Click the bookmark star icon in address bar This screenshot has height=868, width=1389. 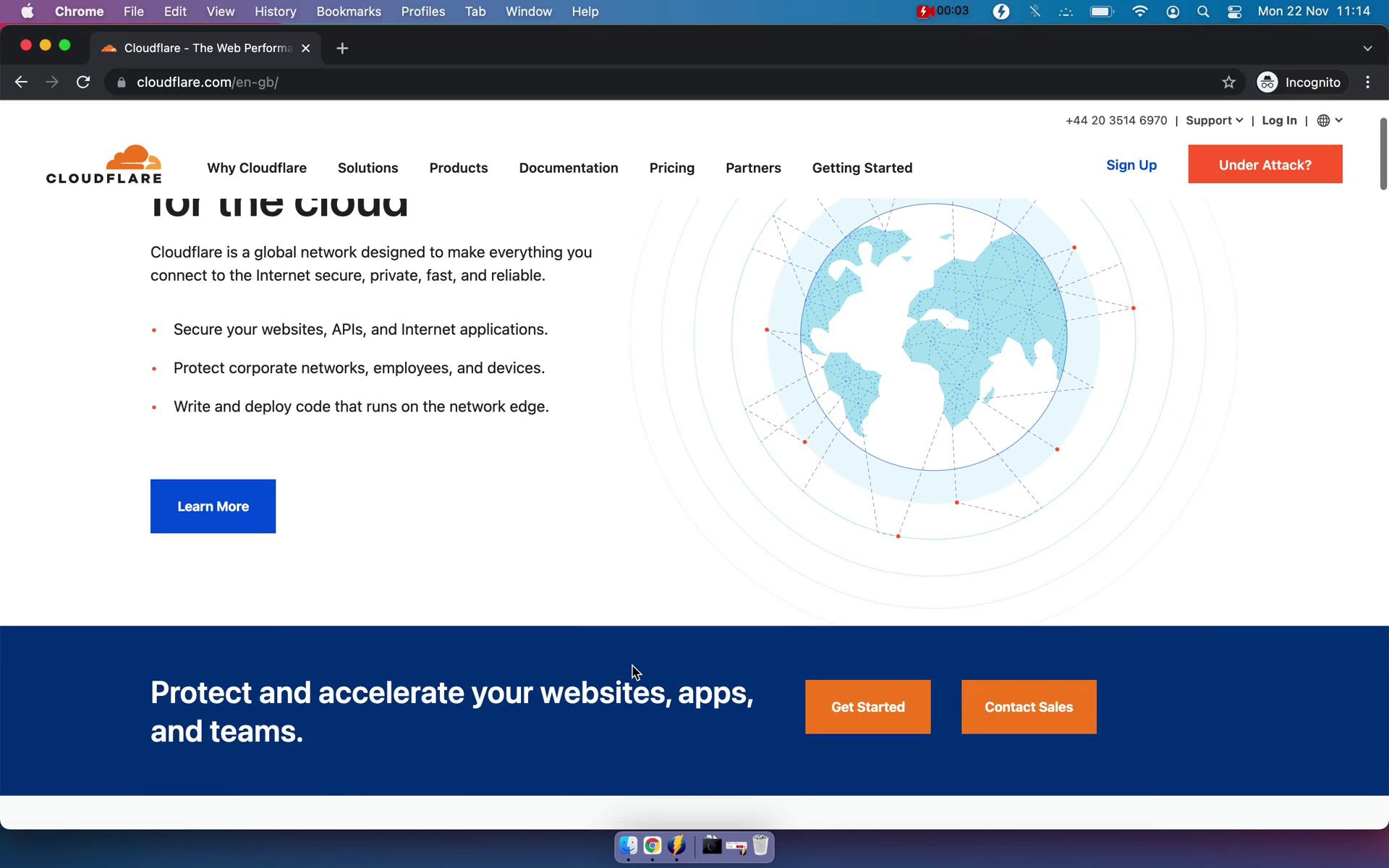pos(1228,82)
